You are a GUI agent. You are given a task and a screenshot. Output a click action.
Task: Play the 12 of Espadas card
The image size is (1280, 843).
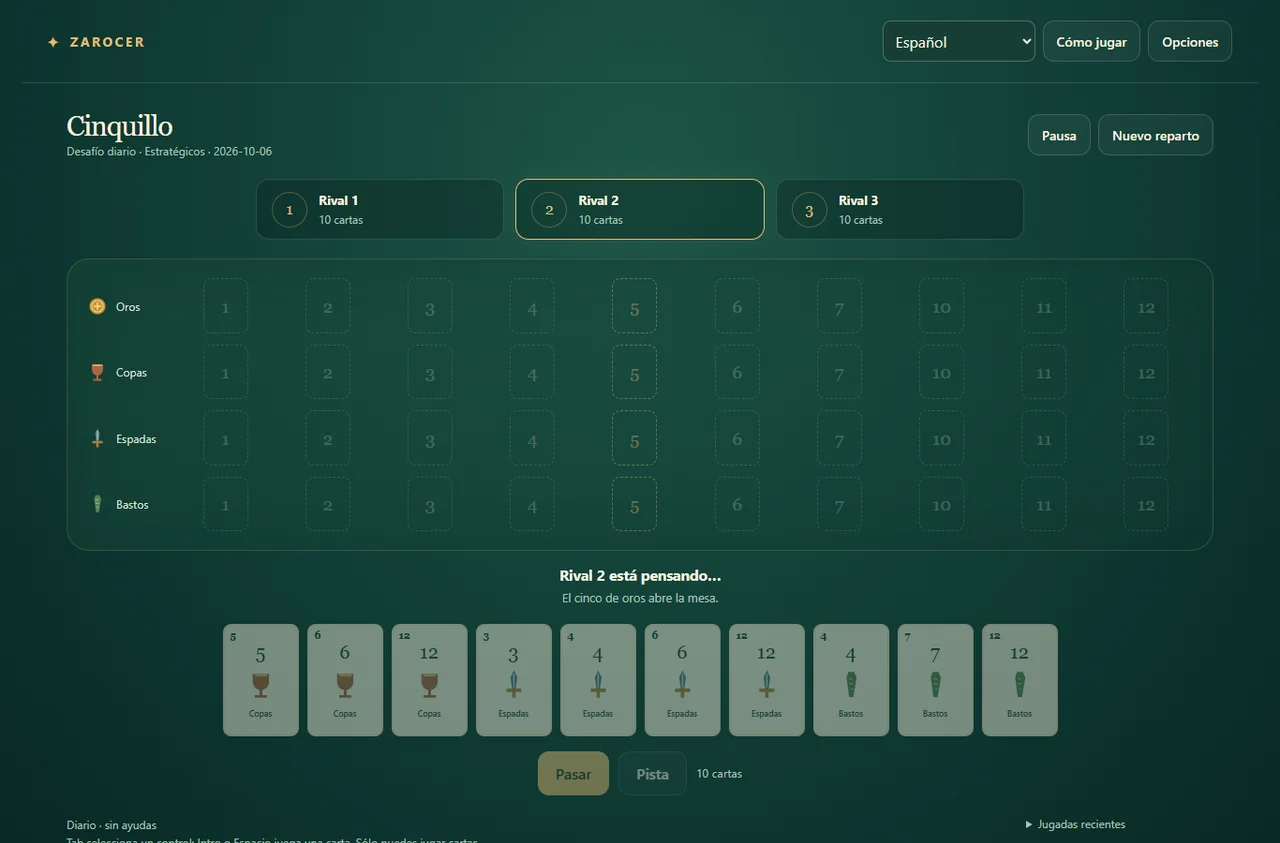coord(767,680)
